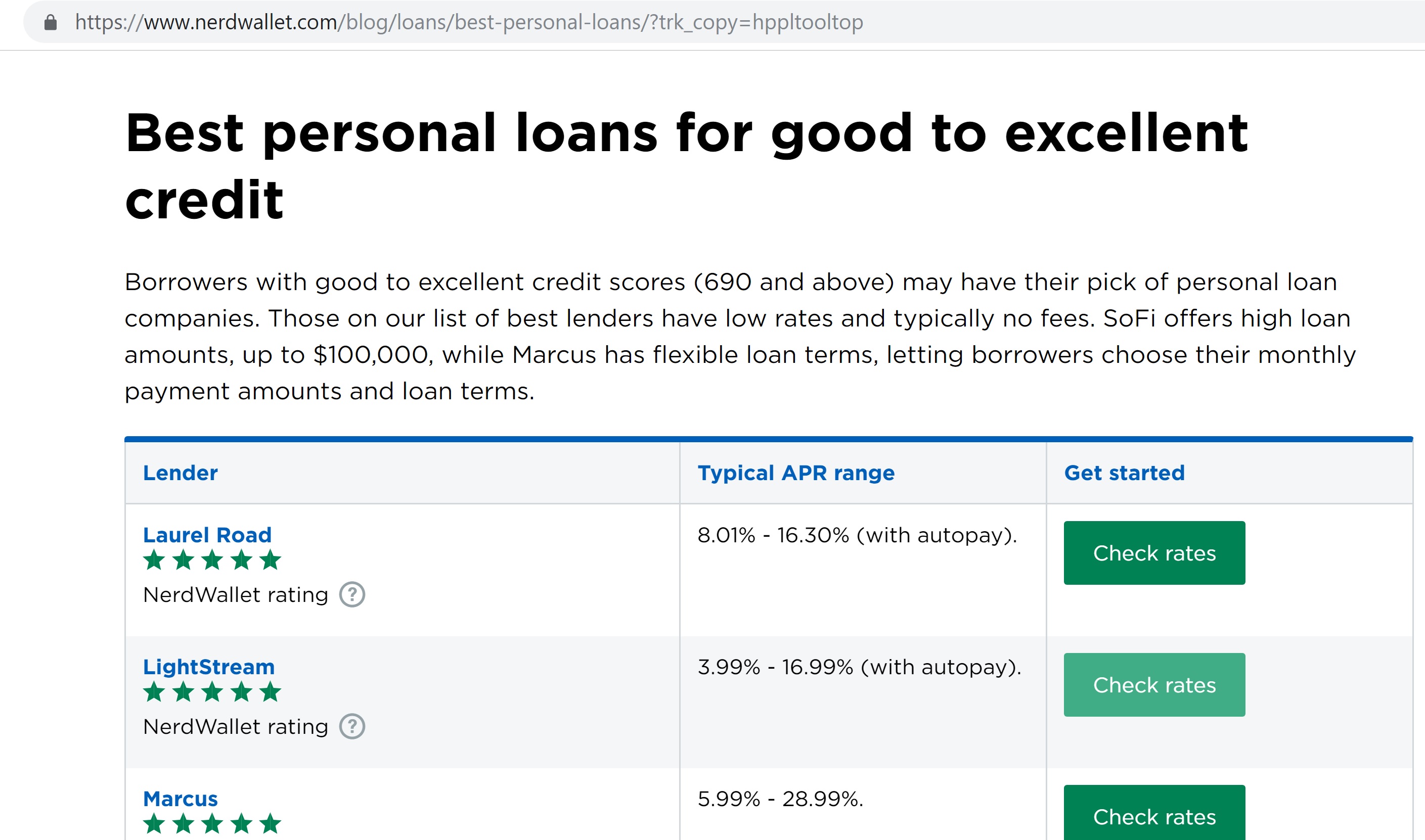Viewport: 1425px width, 840px height.
Task: Open the LightStream lender link
Action: 209,667
